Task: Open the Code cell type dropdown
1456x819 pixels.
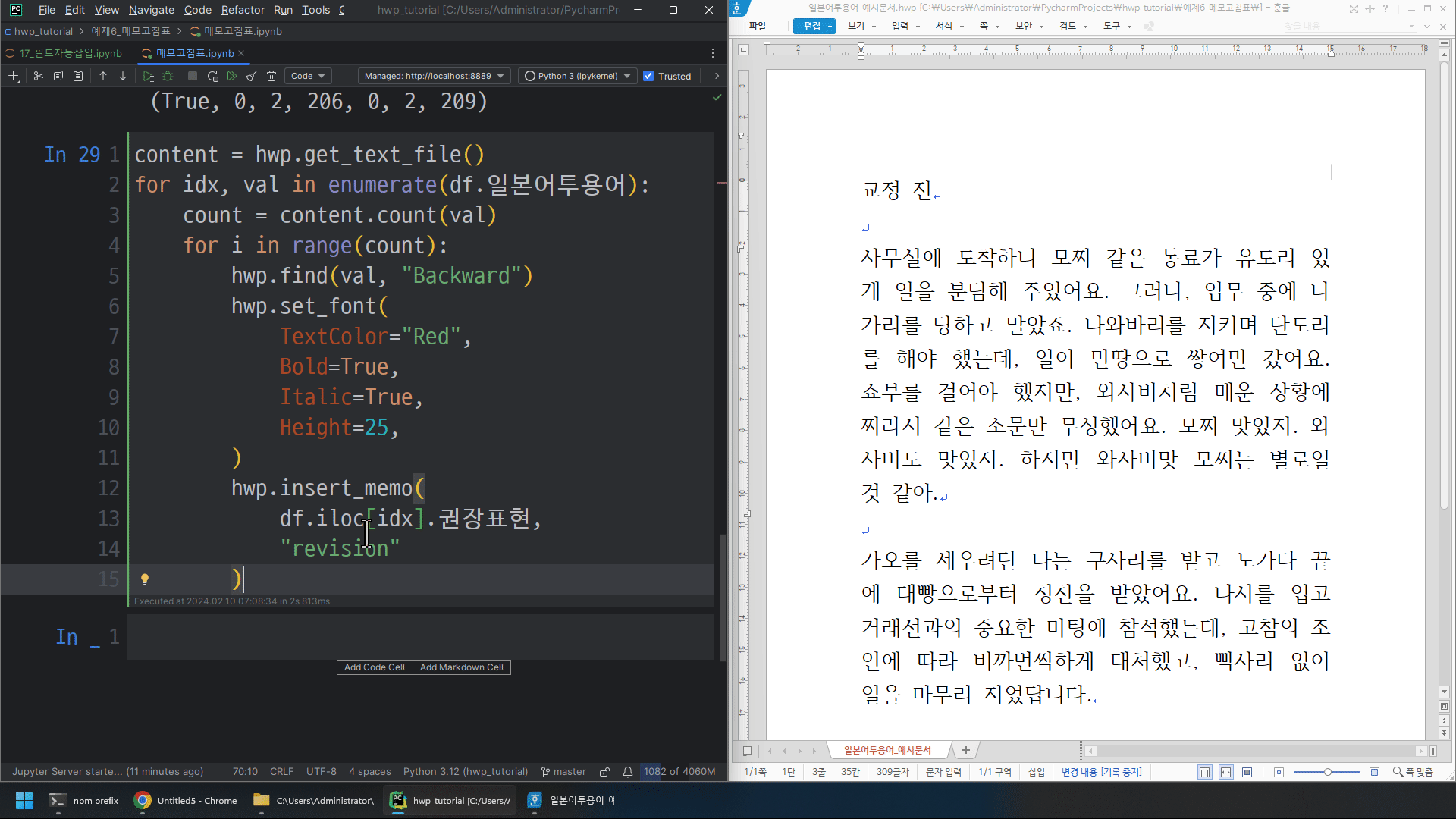Action: pyautogui.click(x=308, y=76)
